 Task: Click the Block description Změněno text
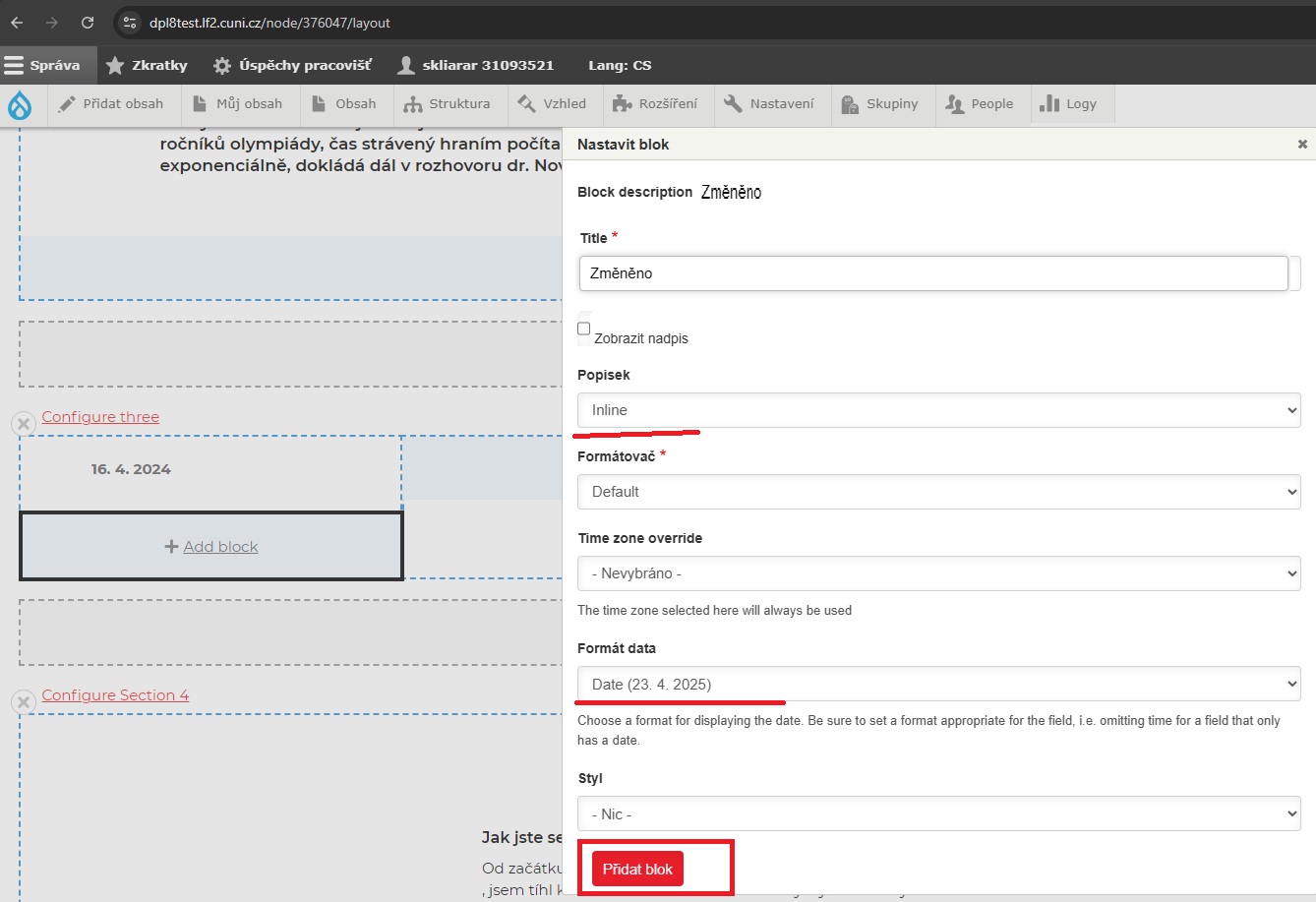coord(731,193)
